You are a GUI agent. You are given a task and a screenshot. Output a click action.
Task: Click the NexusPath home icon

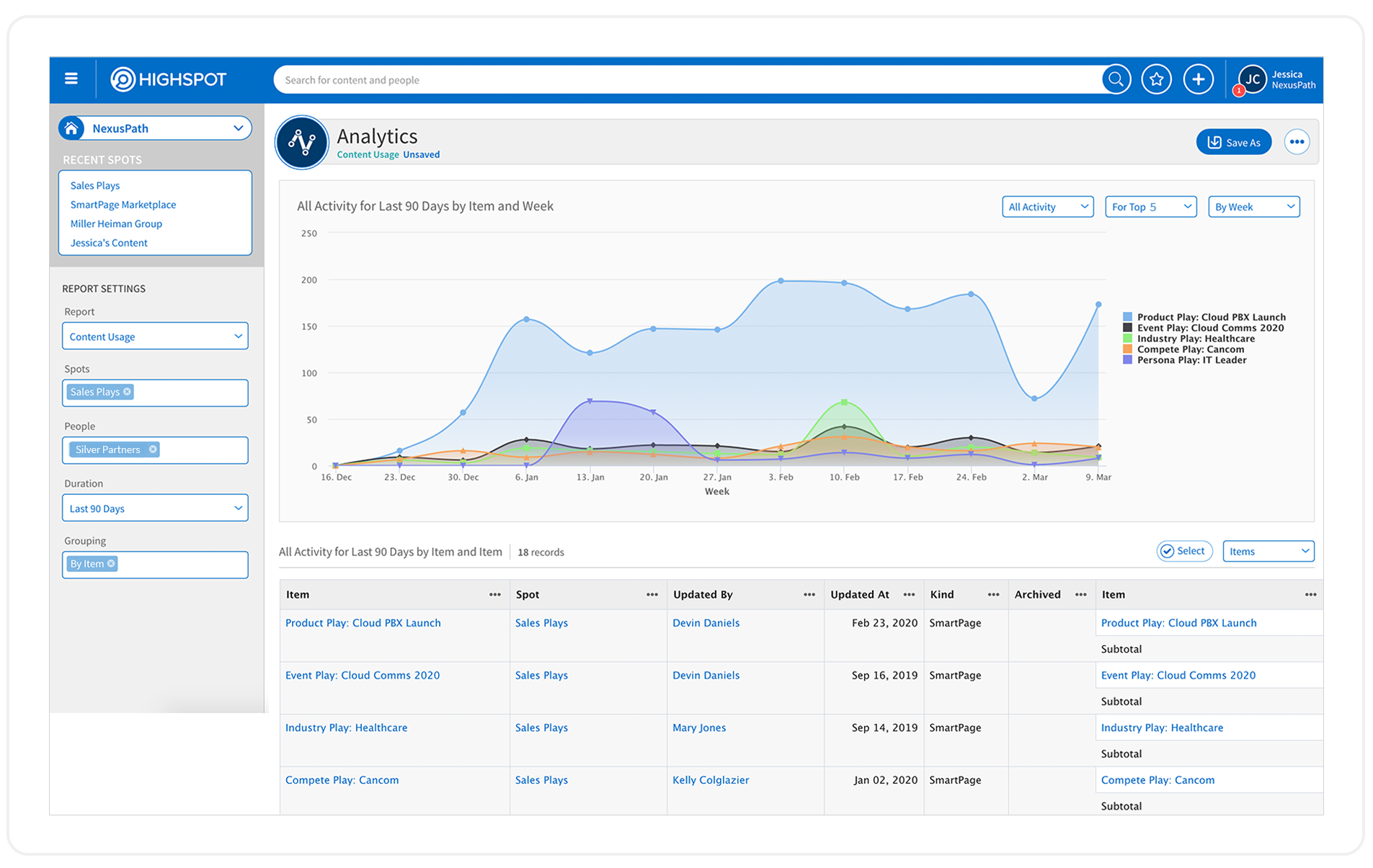[71, 128]
